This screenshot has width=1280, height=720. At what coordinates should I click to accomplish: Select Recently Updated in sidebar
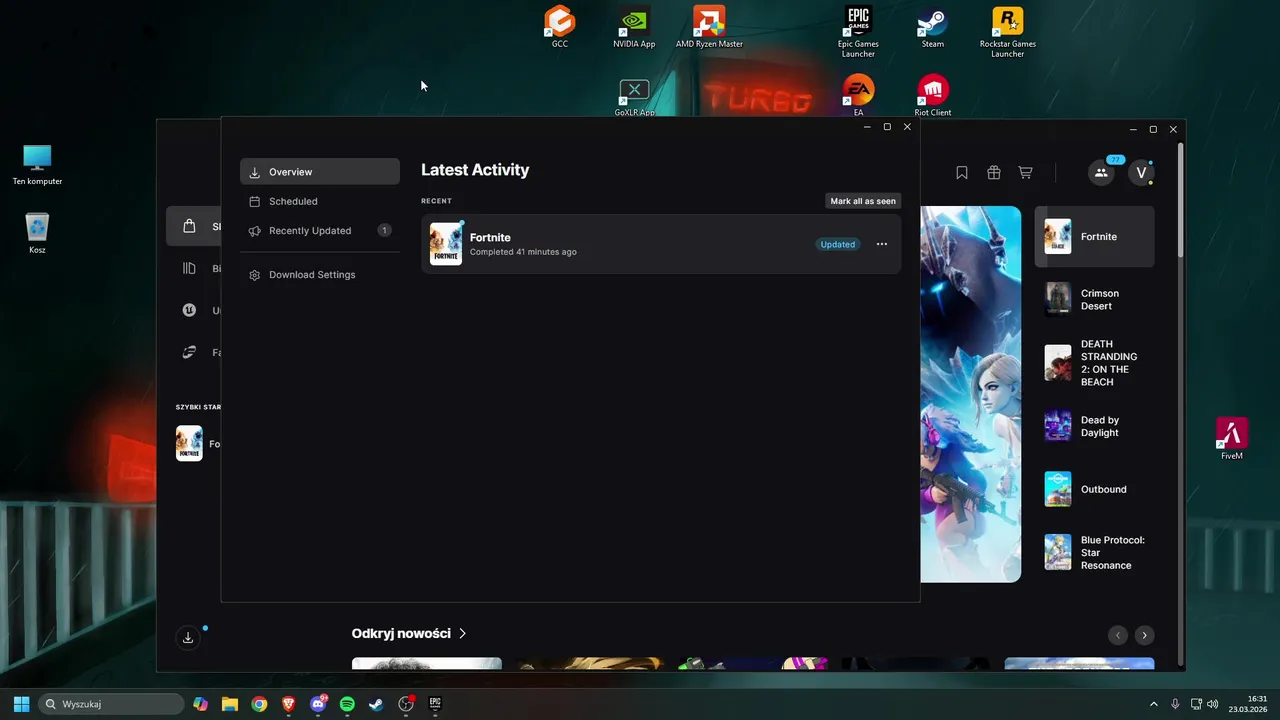[319, 230]
